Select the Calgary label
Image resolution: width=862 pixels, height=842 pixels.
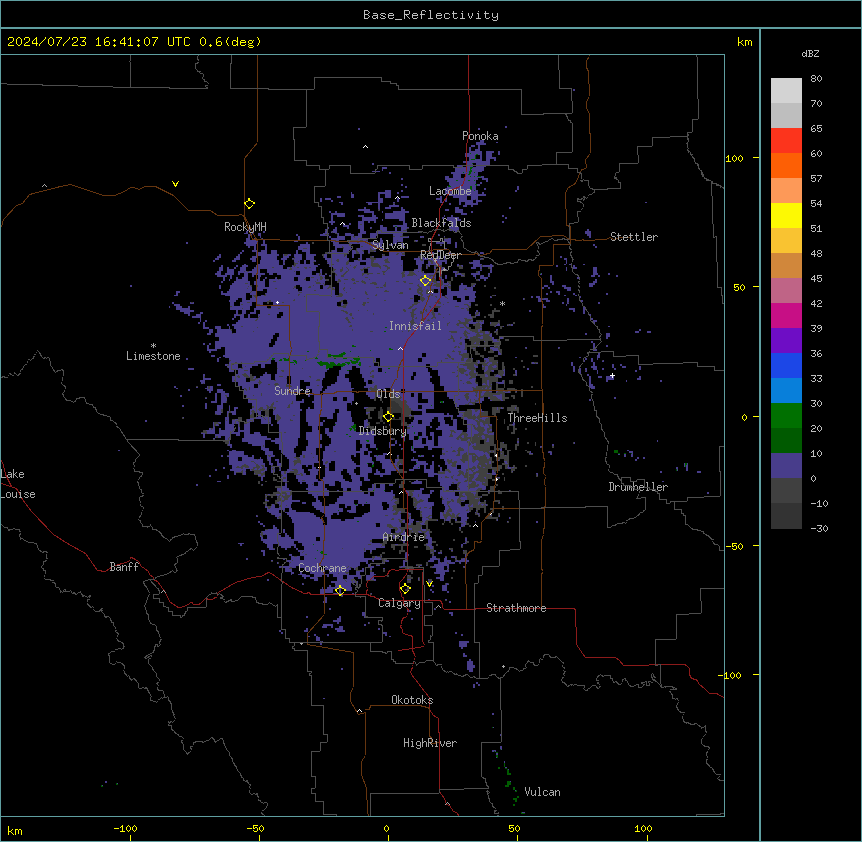(399, 603)
